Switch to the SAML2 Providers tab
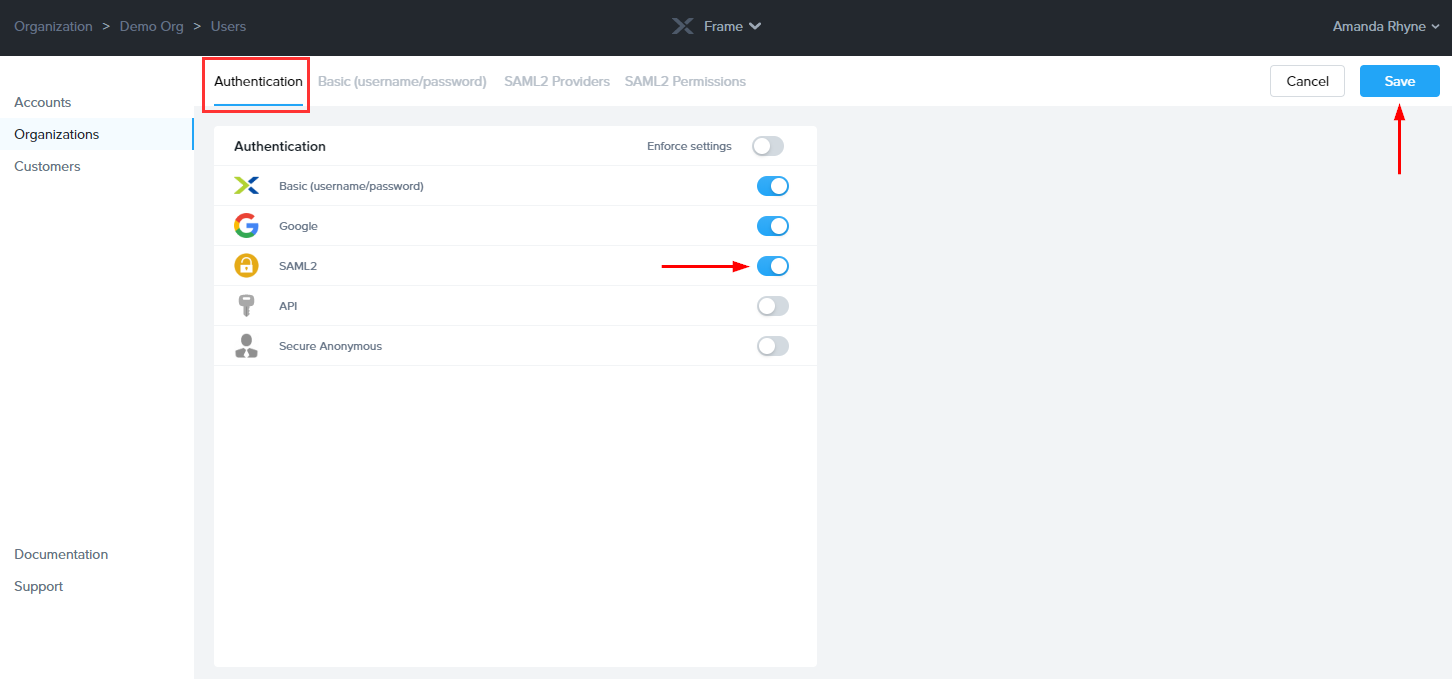Viewport: 1452px width, 679px height. coord(556,81)
